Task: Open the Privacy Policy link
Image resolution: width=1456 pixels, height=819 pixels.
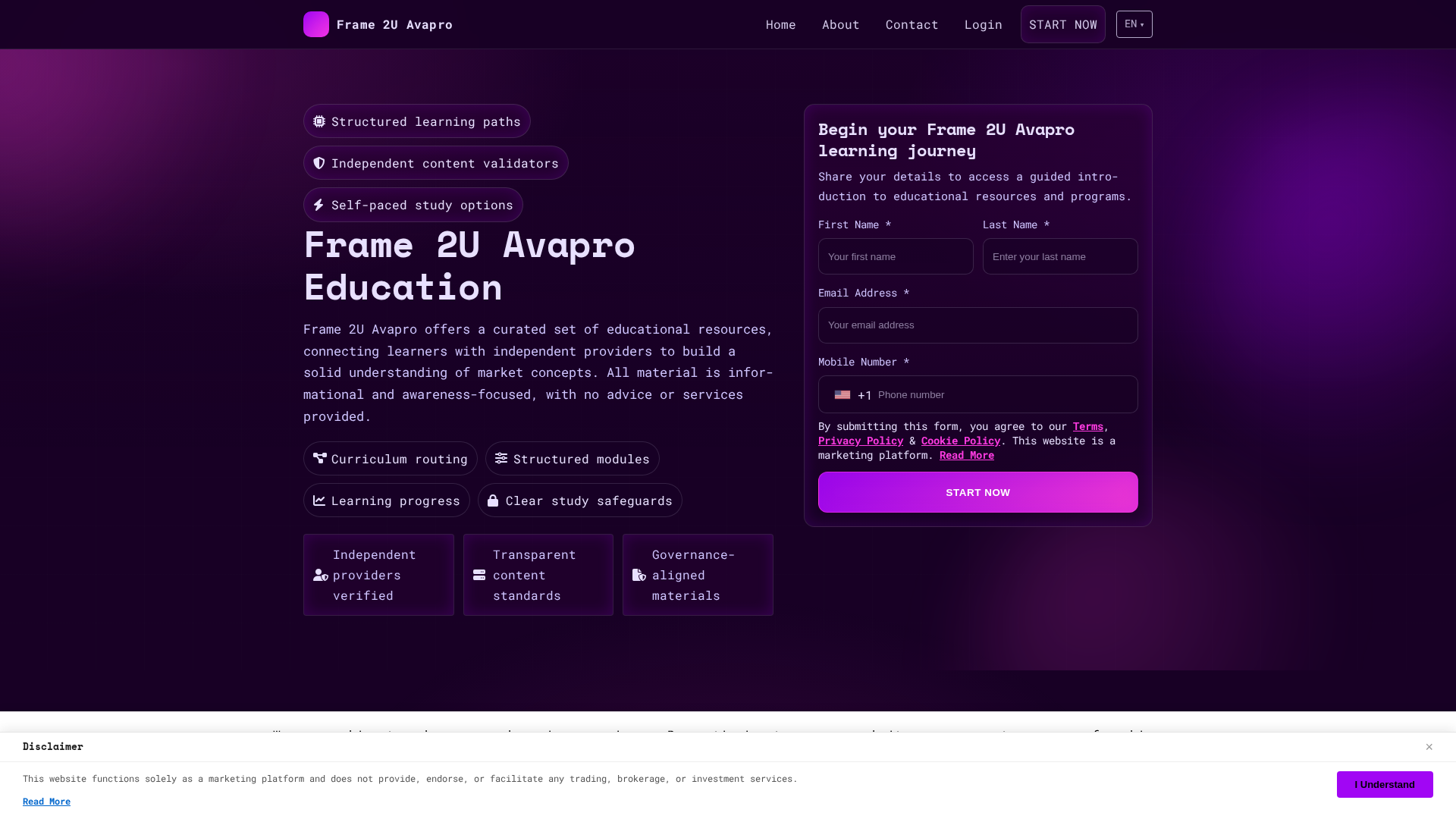Action: (x=861, y=441)
